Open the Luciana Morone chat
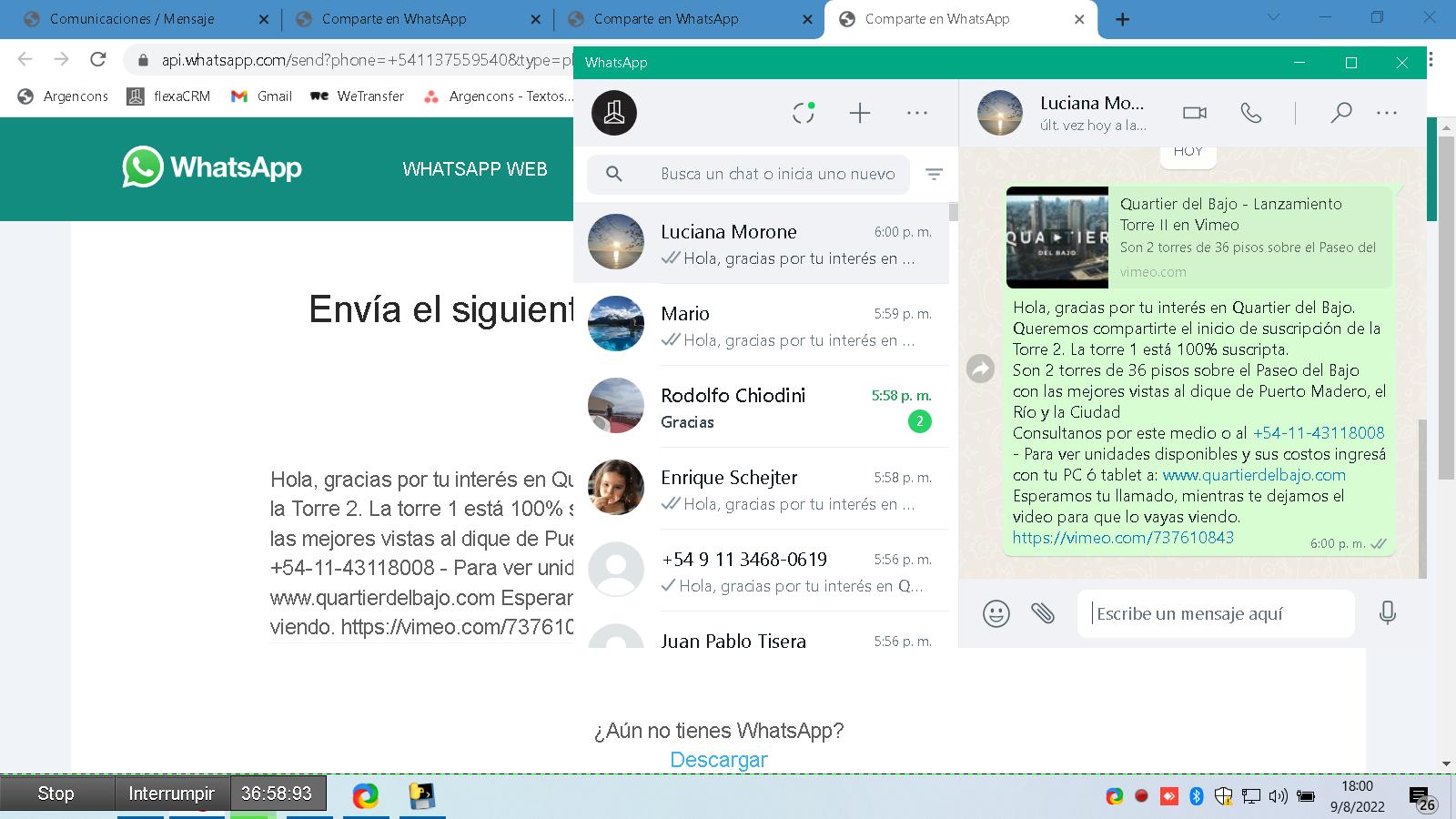Screen dimensions: 1456x819 tap(761, 243)
